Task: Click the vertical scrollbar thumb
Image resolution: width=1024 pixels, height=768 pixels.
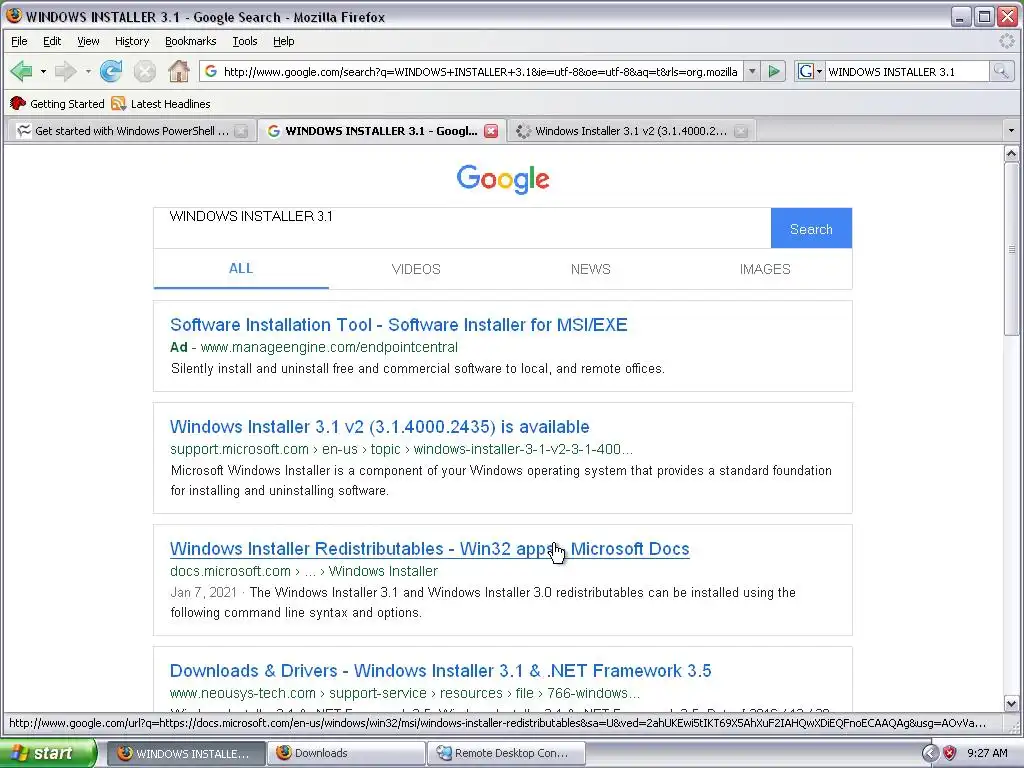Action: [x=1011, y=249]
